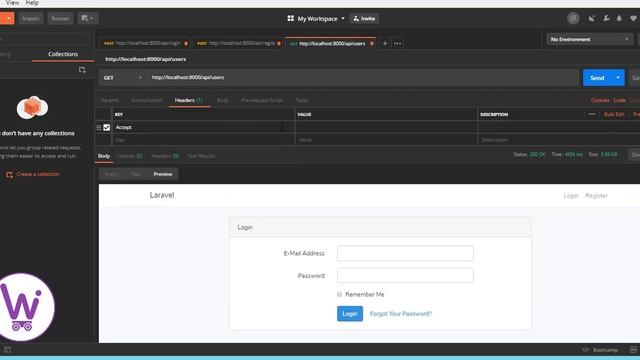Screen dimensions: 640x360
Task: Click the heart icon in header
Action: point(633,18)
